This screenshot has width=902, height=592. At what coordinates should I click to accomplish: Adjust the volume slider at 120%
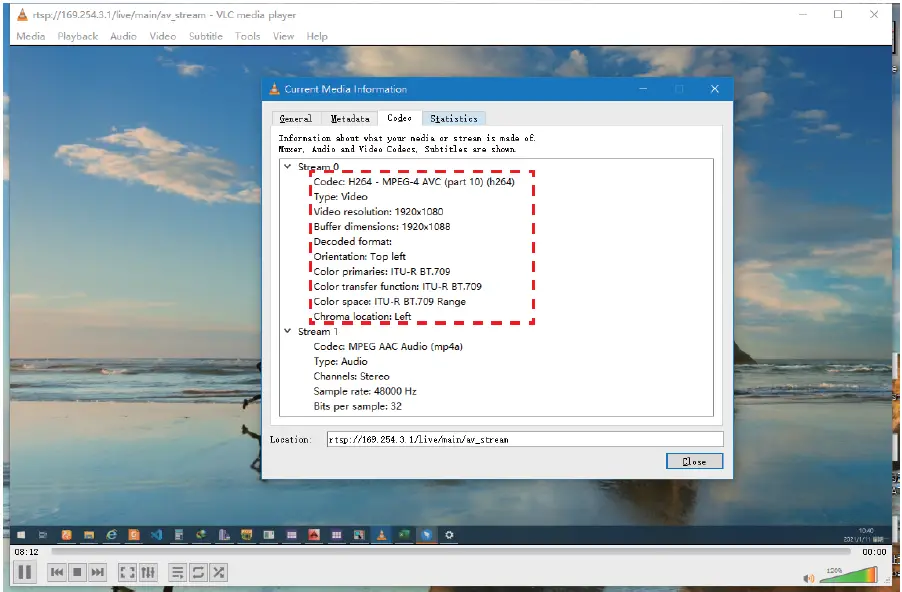click(849, 575)
